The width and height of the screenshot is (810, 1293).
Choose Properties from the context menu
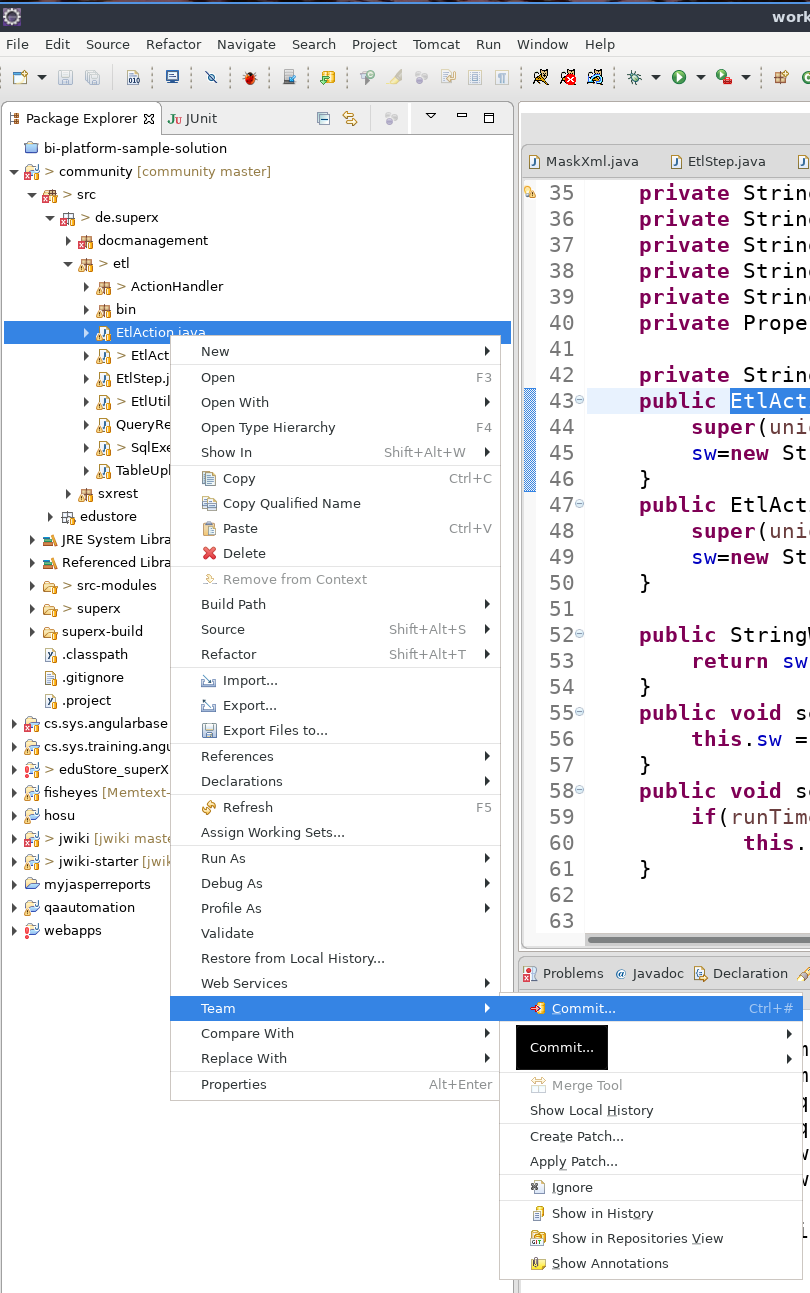[x=233, y=1084]
